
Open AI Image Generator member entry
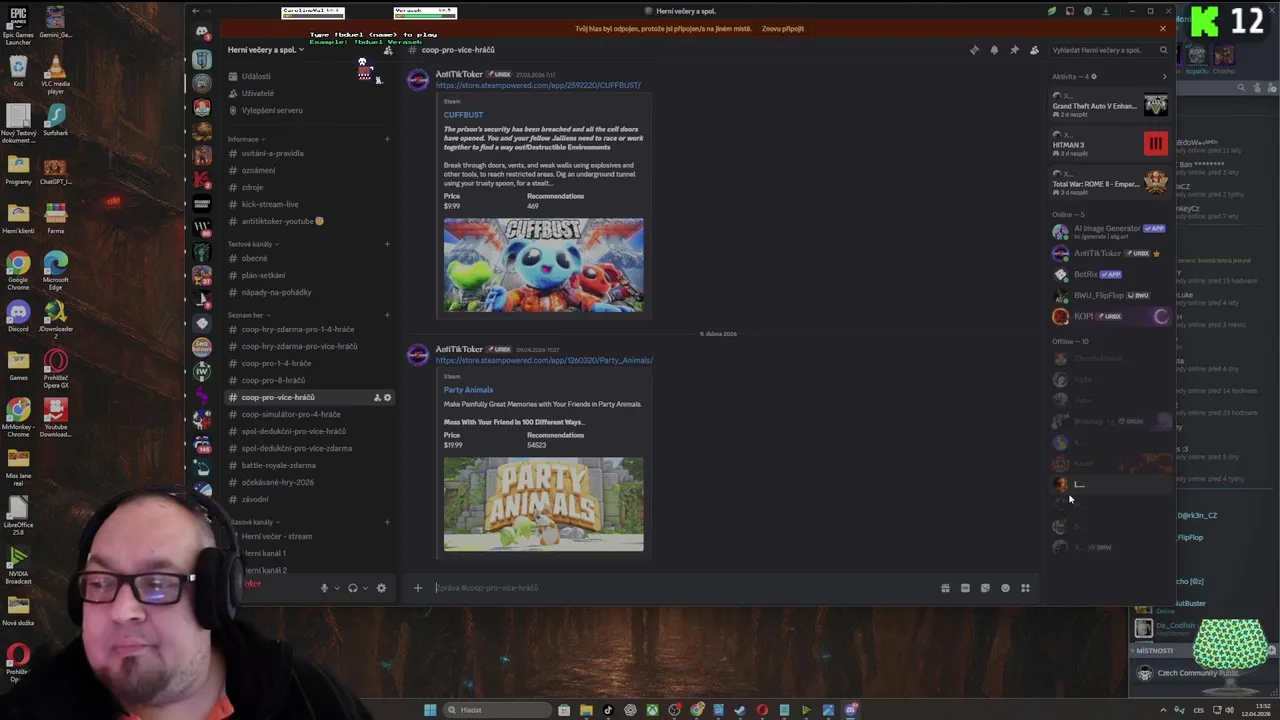[1109, 231]
